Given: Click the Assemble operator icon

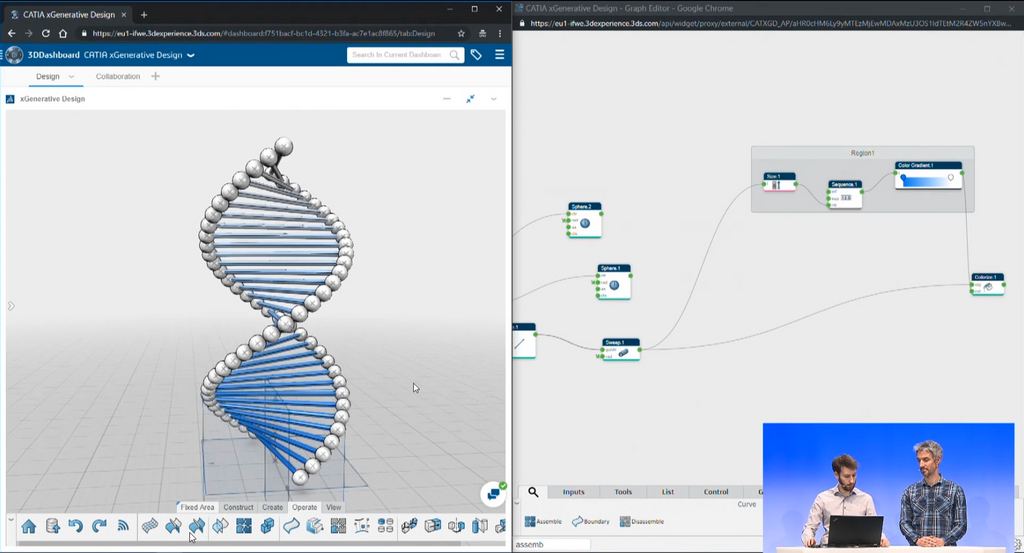Looking at the screenshot, I should (530, 521).
